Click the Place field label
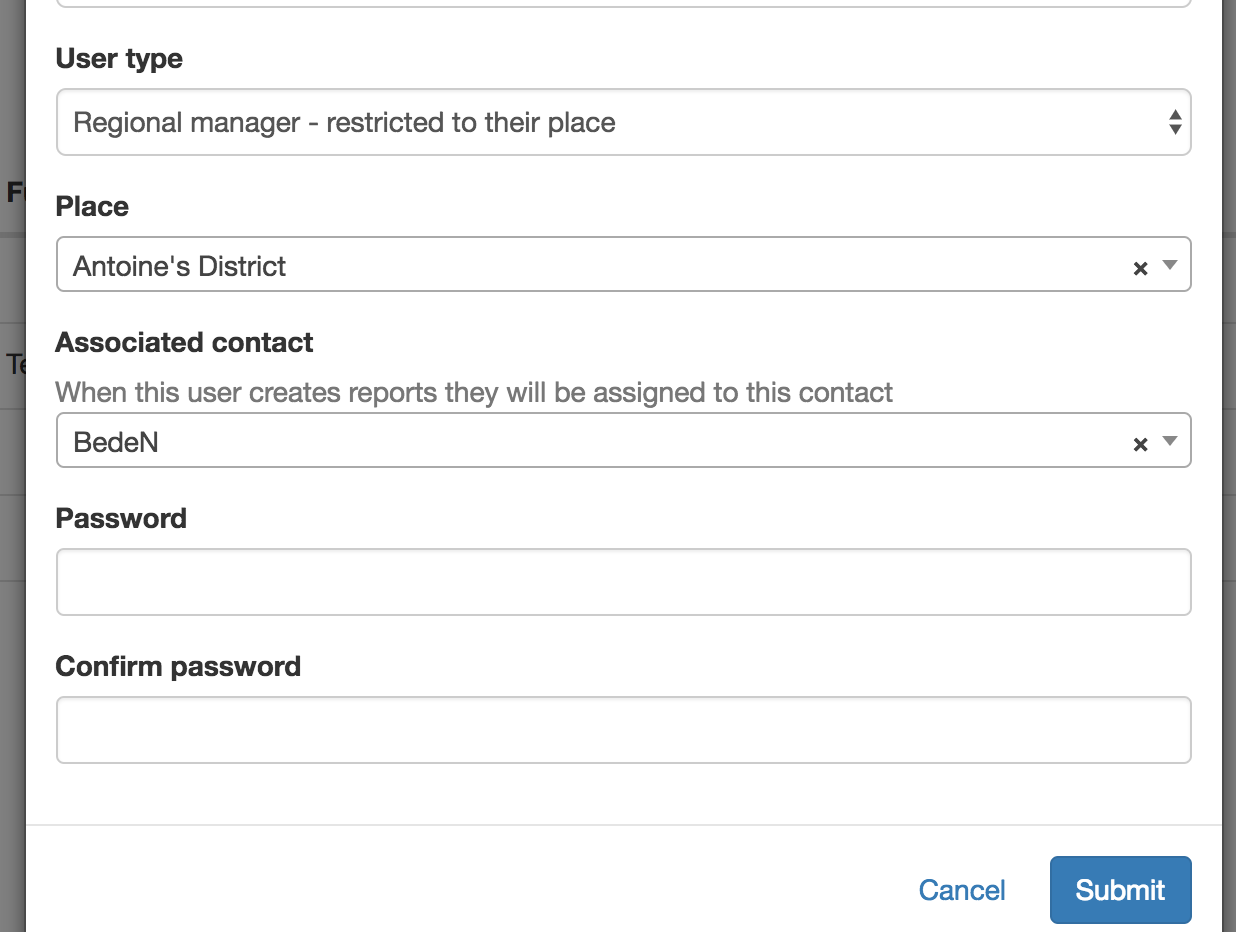Image resolution: width=1236 pixels, height=932 pixels. coord(92,207)
